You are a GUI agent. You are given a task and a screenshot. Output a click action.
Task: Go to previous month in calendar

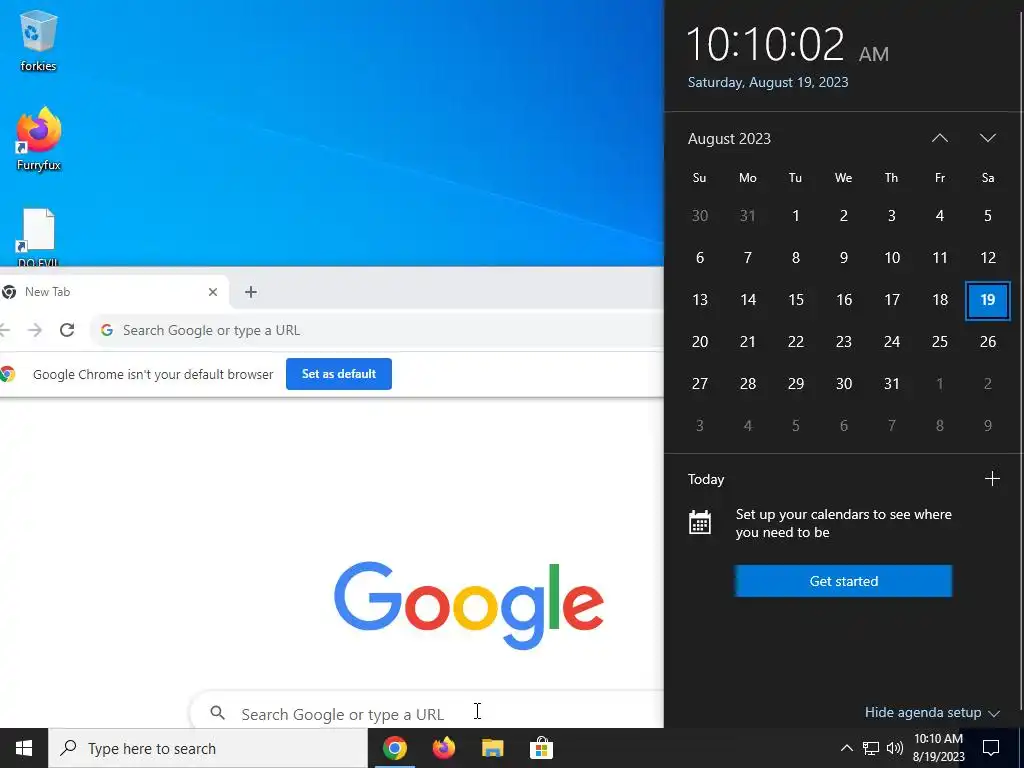940,138
